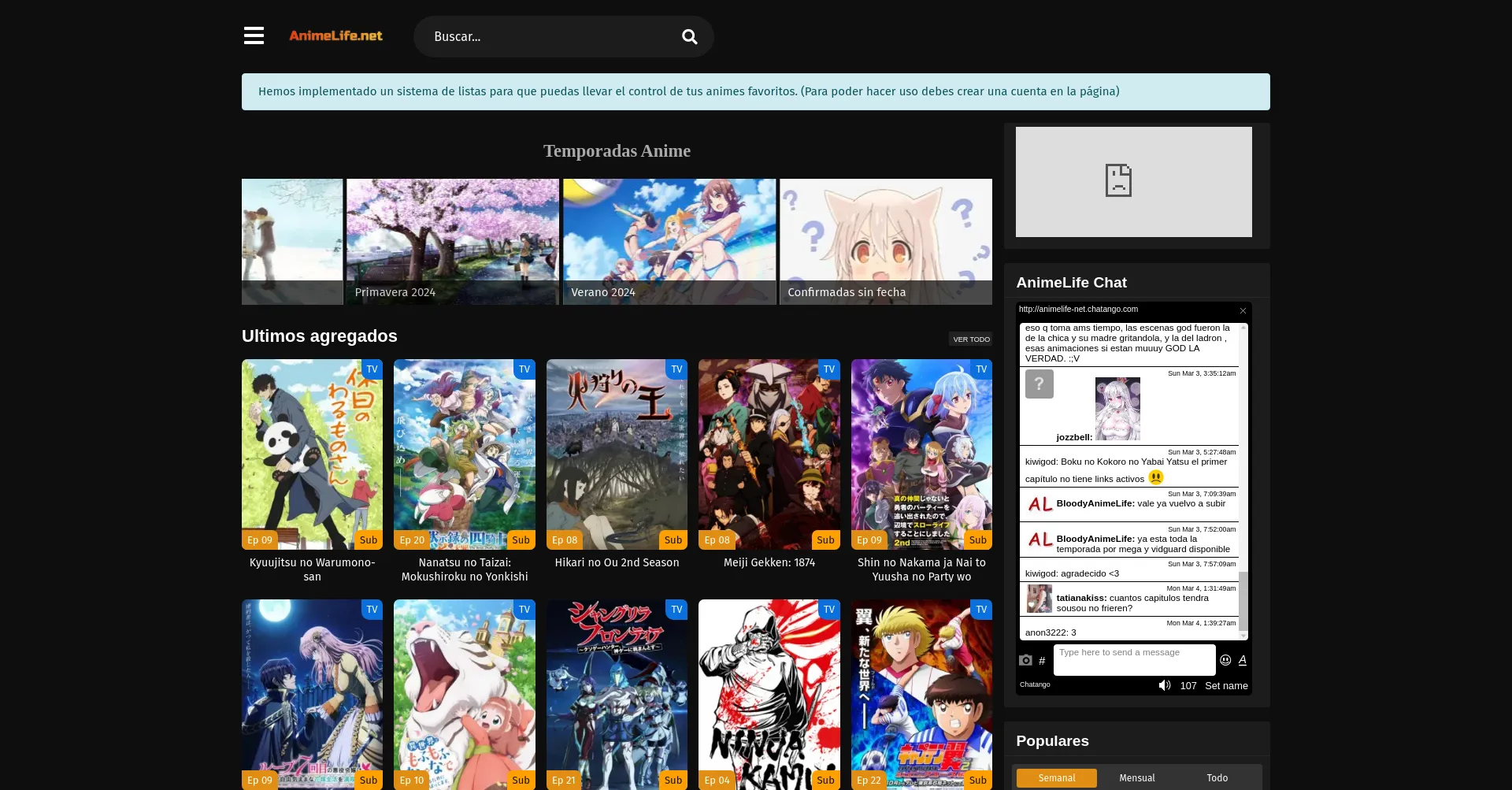The height and width of the screenshot is (790, 1512).
Task: Close the Chatango chat widget
Action: (x=1243, y=311)
